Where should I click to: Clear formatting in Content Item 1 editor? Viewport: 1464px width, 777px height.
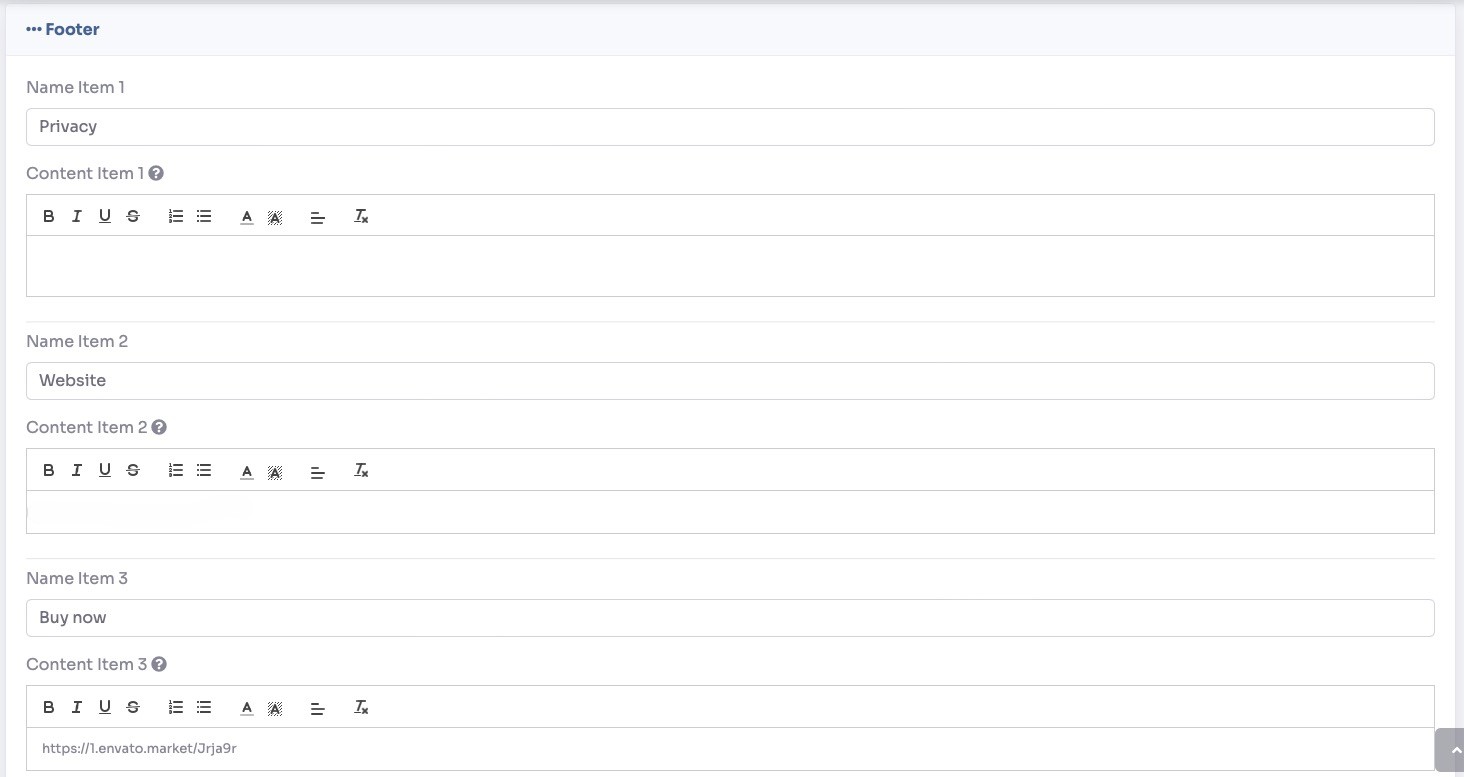361,216
